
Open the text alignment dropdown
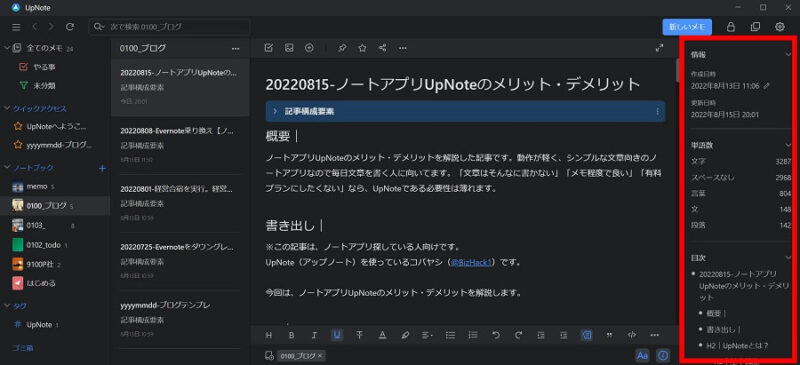pyautogui.click(x=428, y=335)
